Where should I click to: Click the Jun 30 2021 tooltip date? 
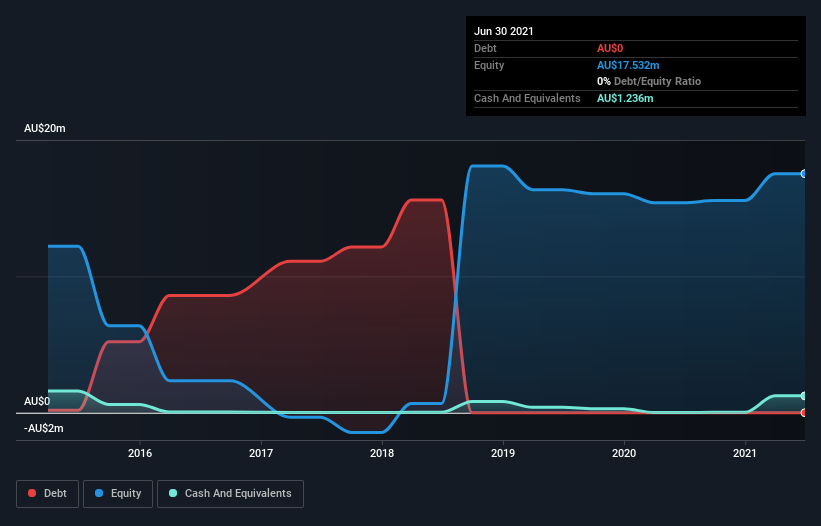(x=504, y=31)
